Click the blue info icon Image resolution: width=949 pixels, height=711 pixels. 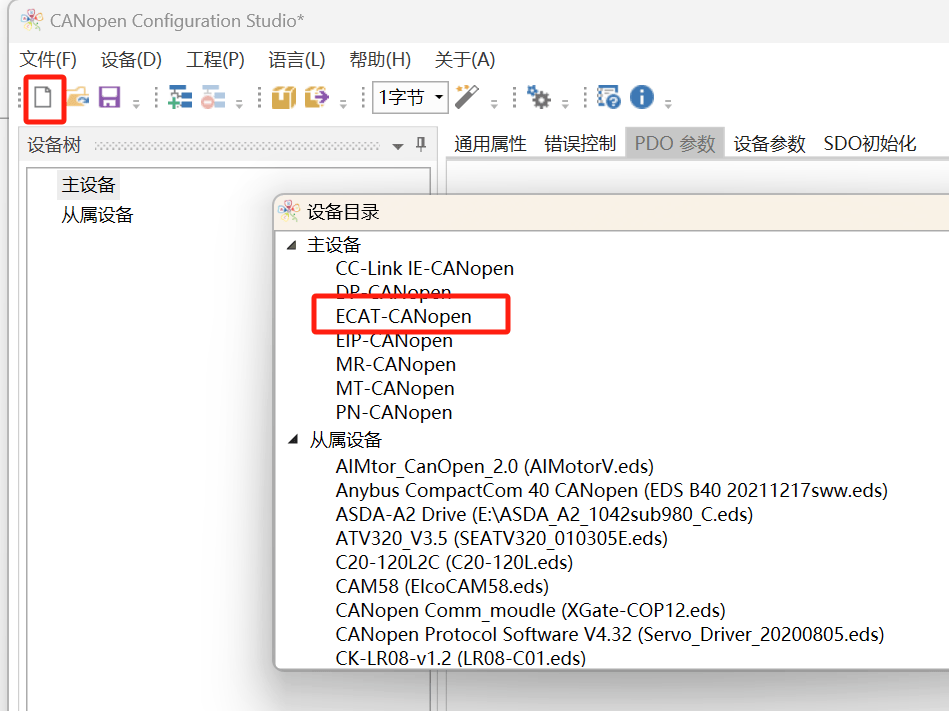(x=642, y=97)
